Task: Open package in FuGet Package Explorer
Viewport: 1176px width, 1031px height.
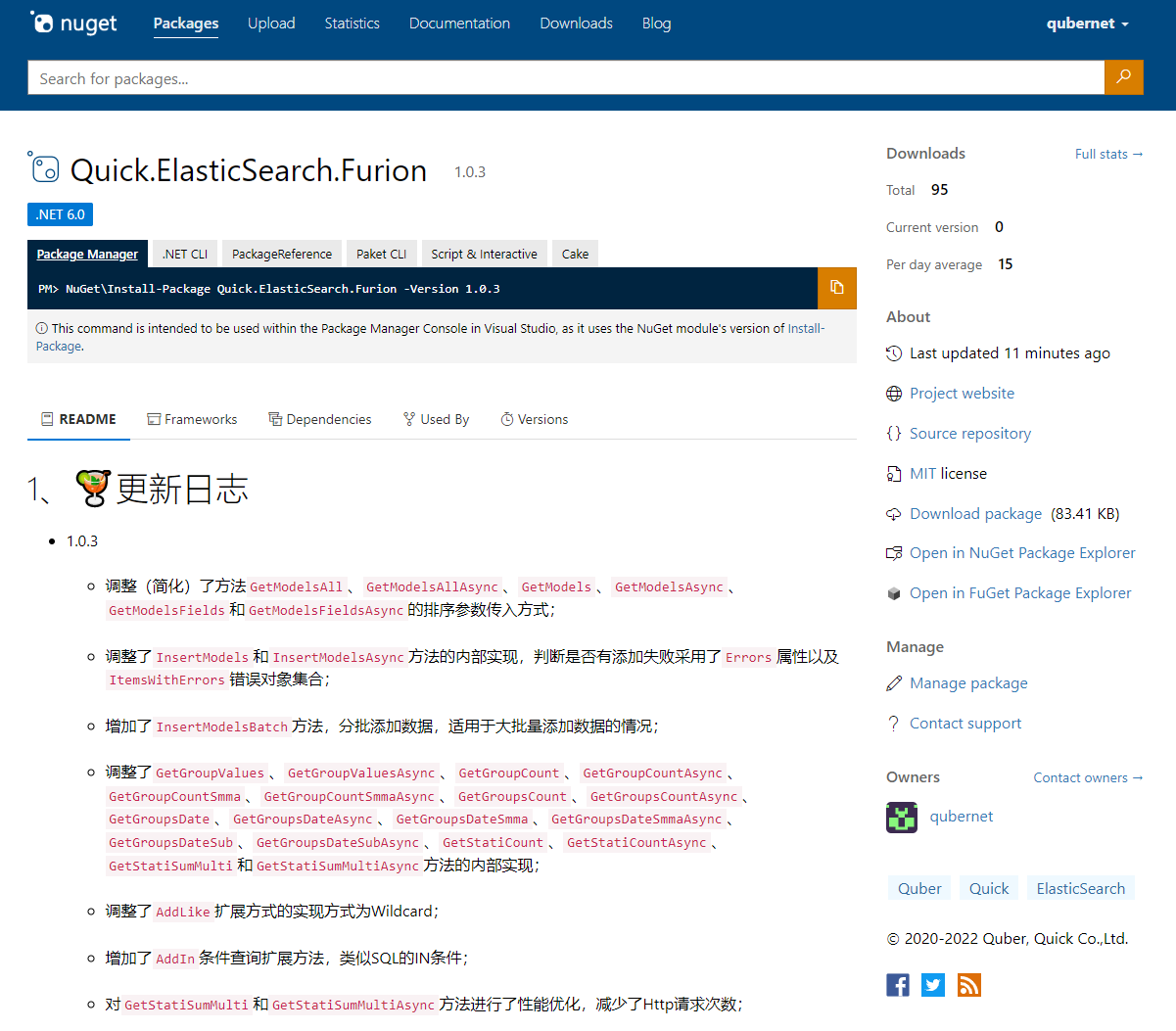Action: pyautogui.click(x=1019, y=592)
